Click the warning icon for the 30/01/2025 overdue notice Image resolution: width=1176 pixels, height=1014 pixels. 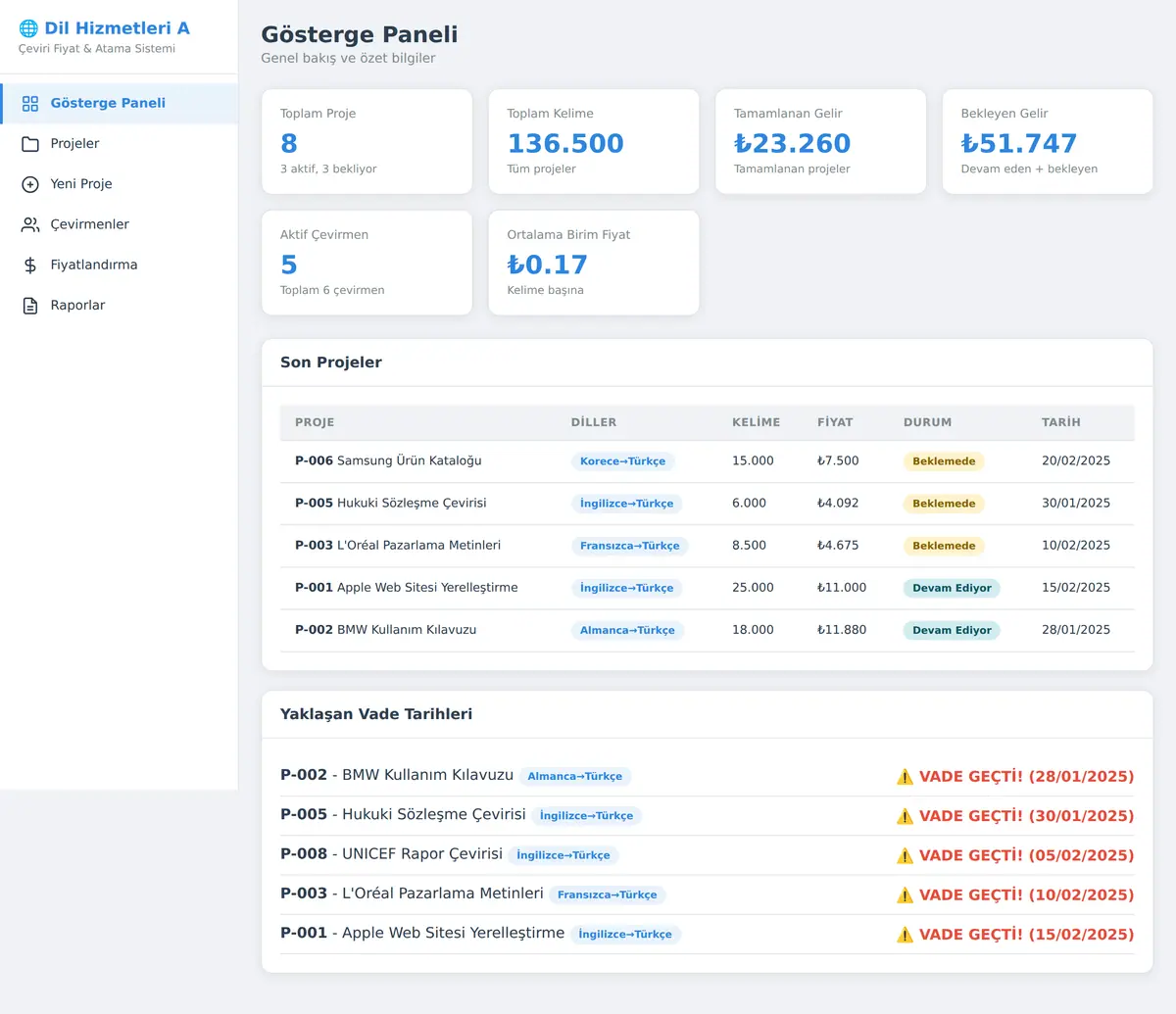click(905, 816)
